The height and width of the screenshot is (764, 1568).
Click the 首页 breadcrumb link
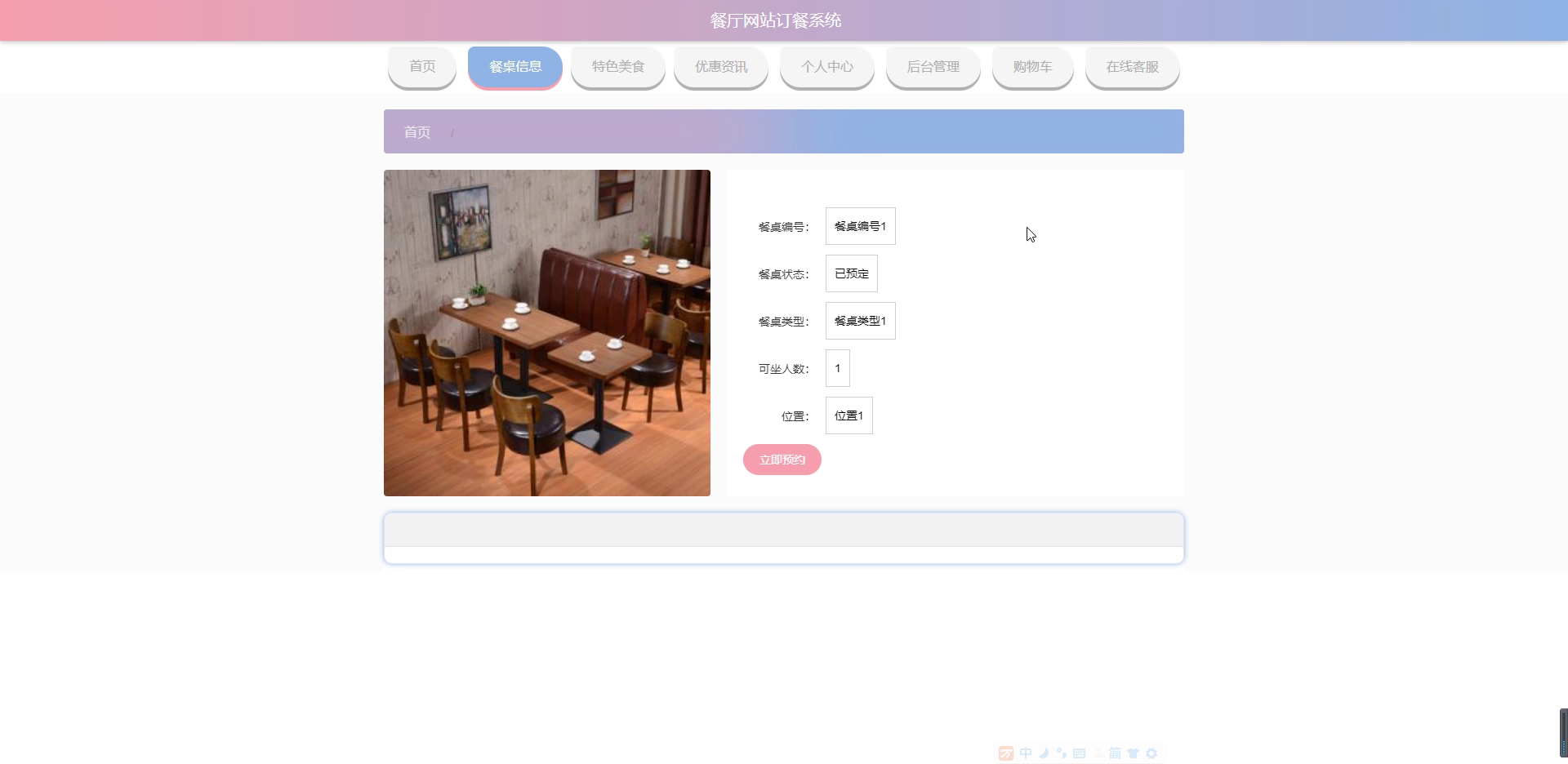417,132
